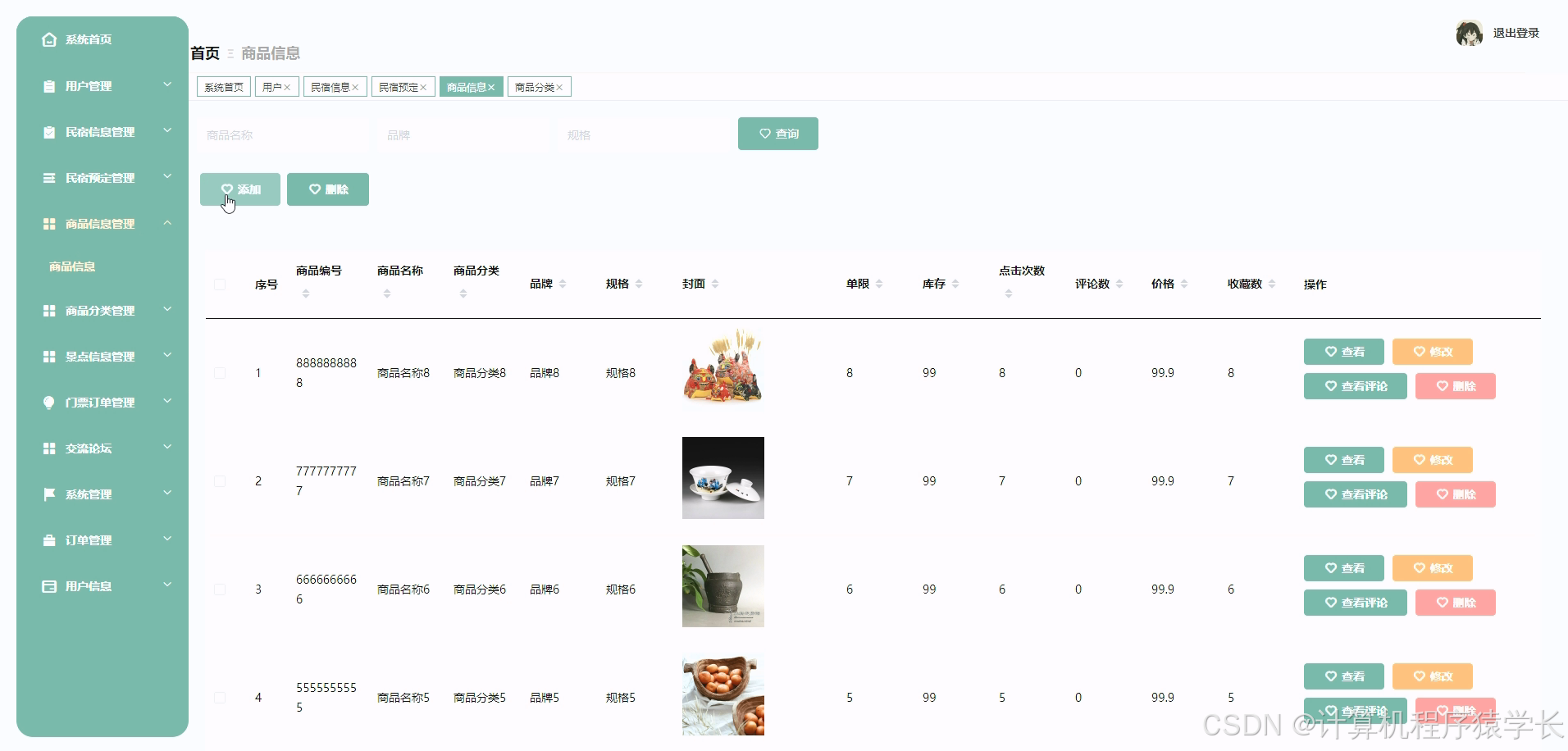Click the flag icon beside 系统管理
Image resolution: width=1568 pixels, height=751 pixels.
49,494
